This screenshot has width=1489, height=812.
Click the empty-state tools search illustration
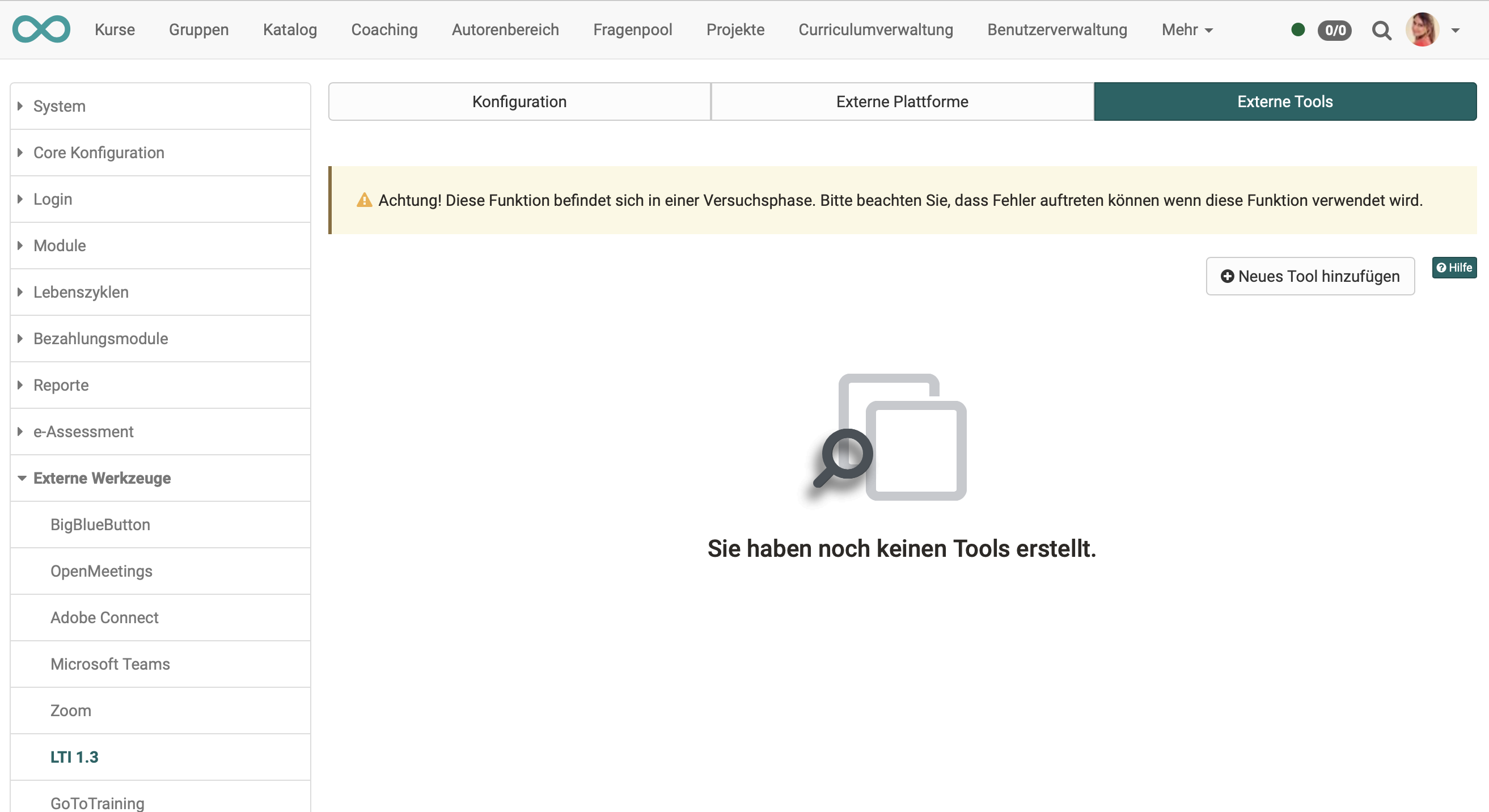[x=891, y=437]
